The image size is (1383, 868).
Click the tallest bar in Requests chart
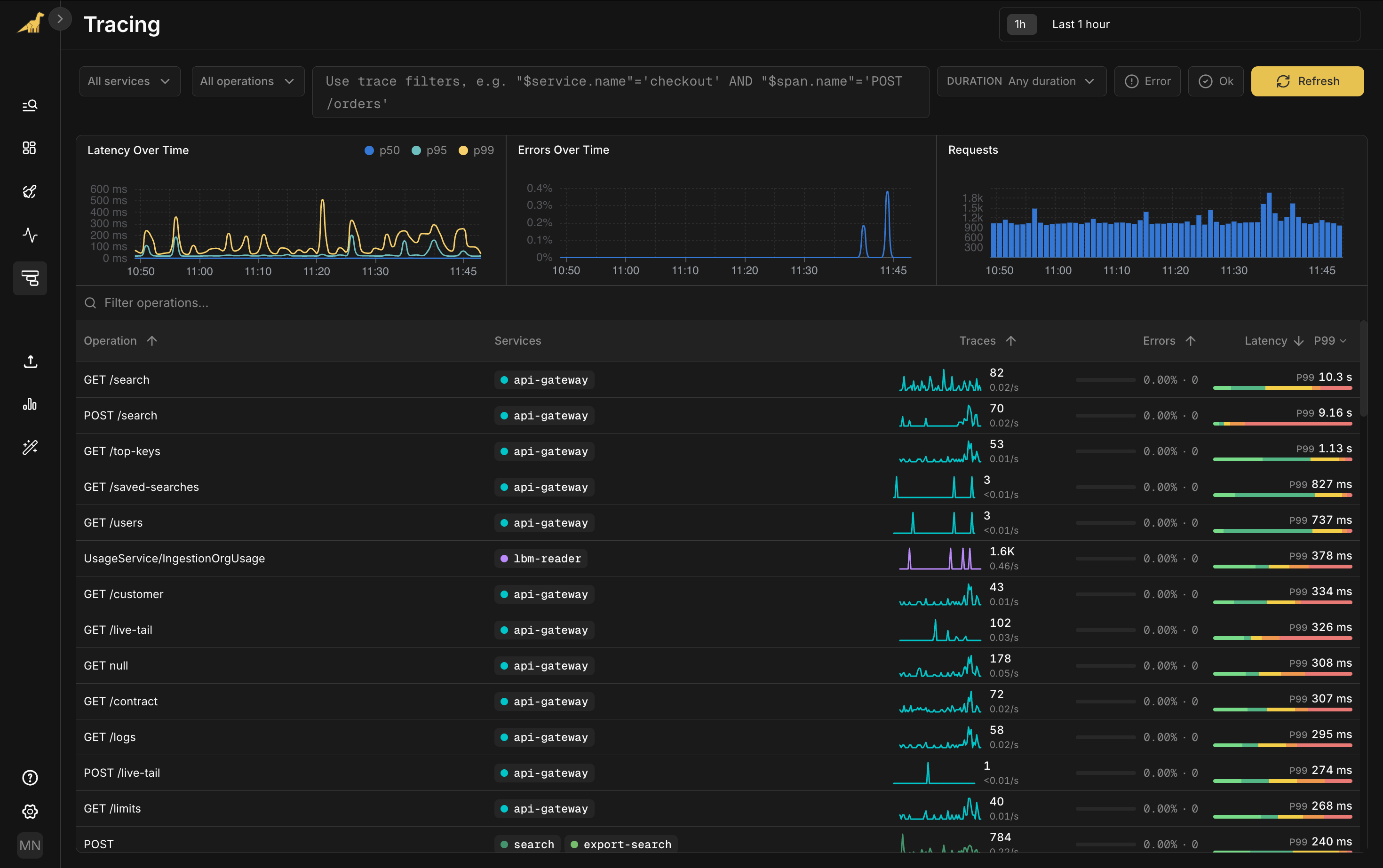point(1268,224)
